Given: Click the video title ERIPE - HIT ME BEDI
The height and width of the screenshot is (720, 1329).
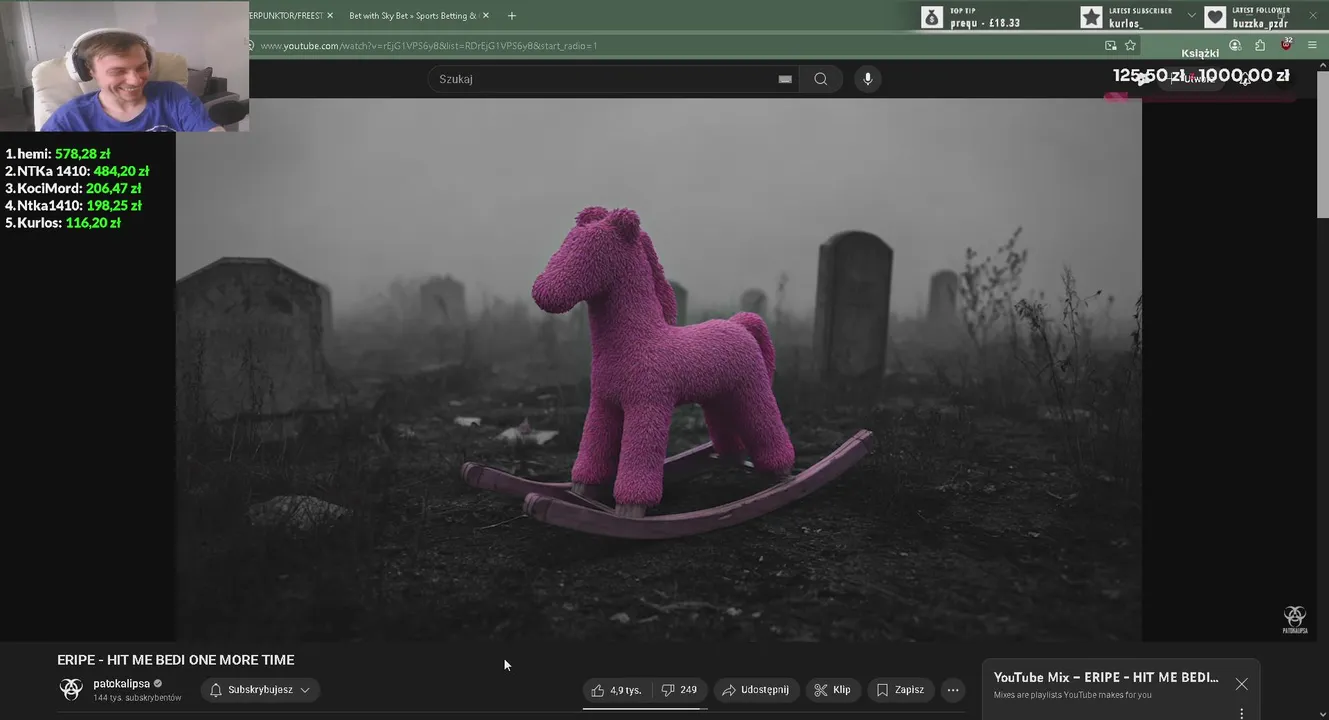Looking at the screenshot, I should (x=176, y=660).
